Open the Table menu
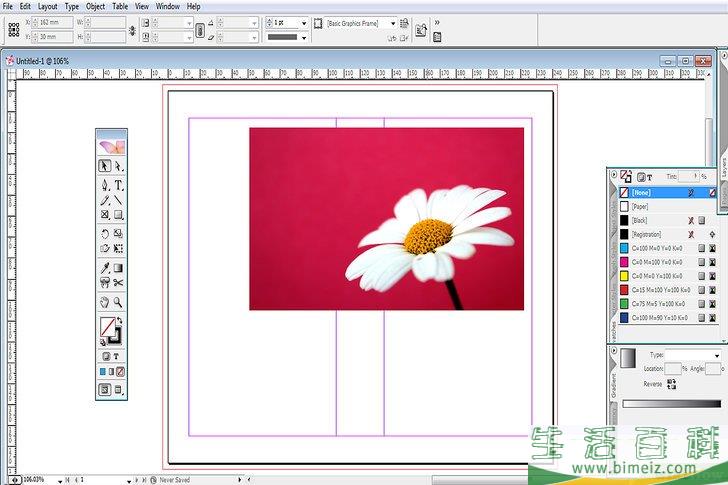Image resolution: width=728 pixels, height=485 pixels. pos(120,6)
